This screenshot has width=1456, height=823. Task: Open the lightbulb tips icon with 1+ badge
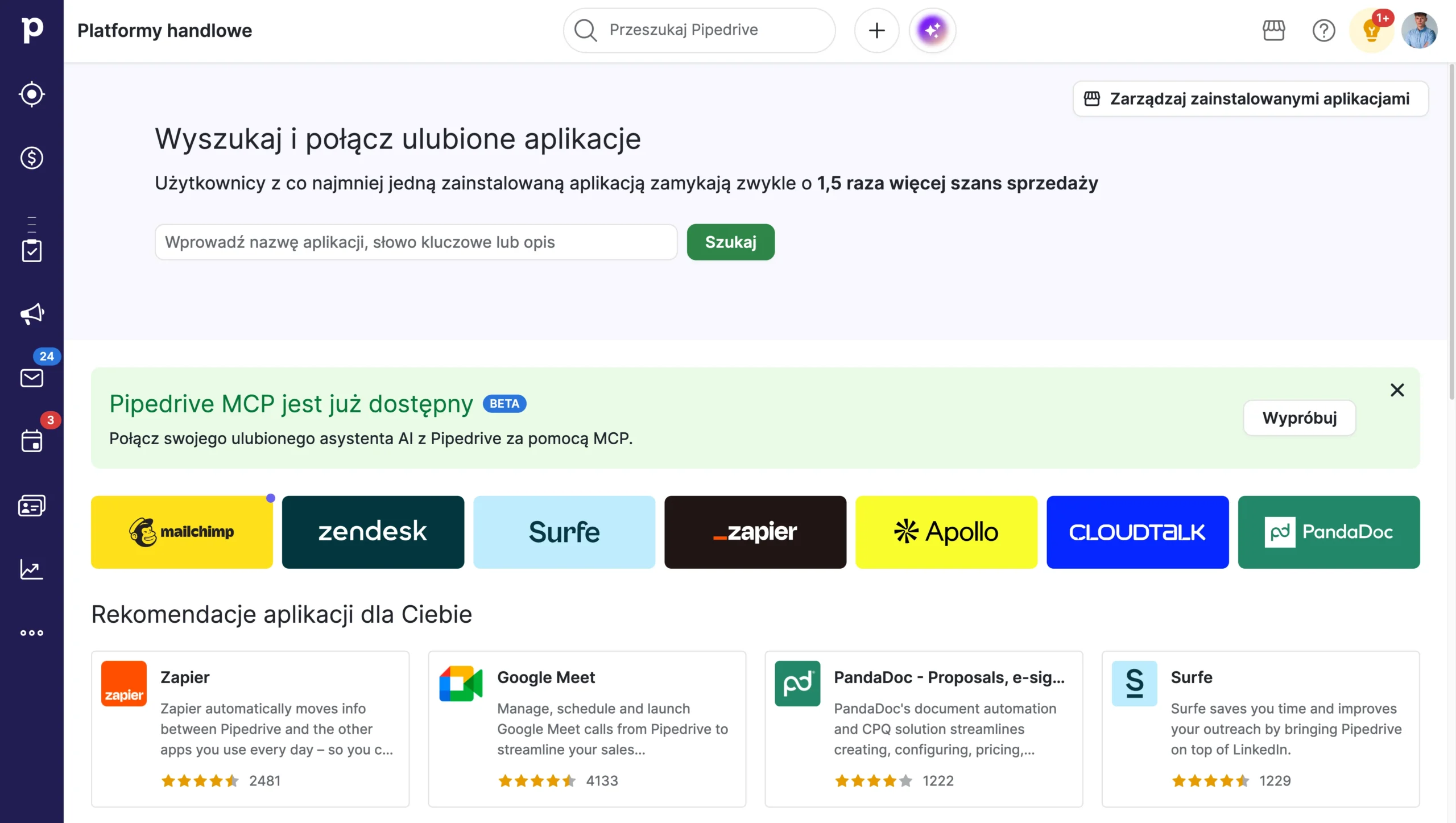1372,30
